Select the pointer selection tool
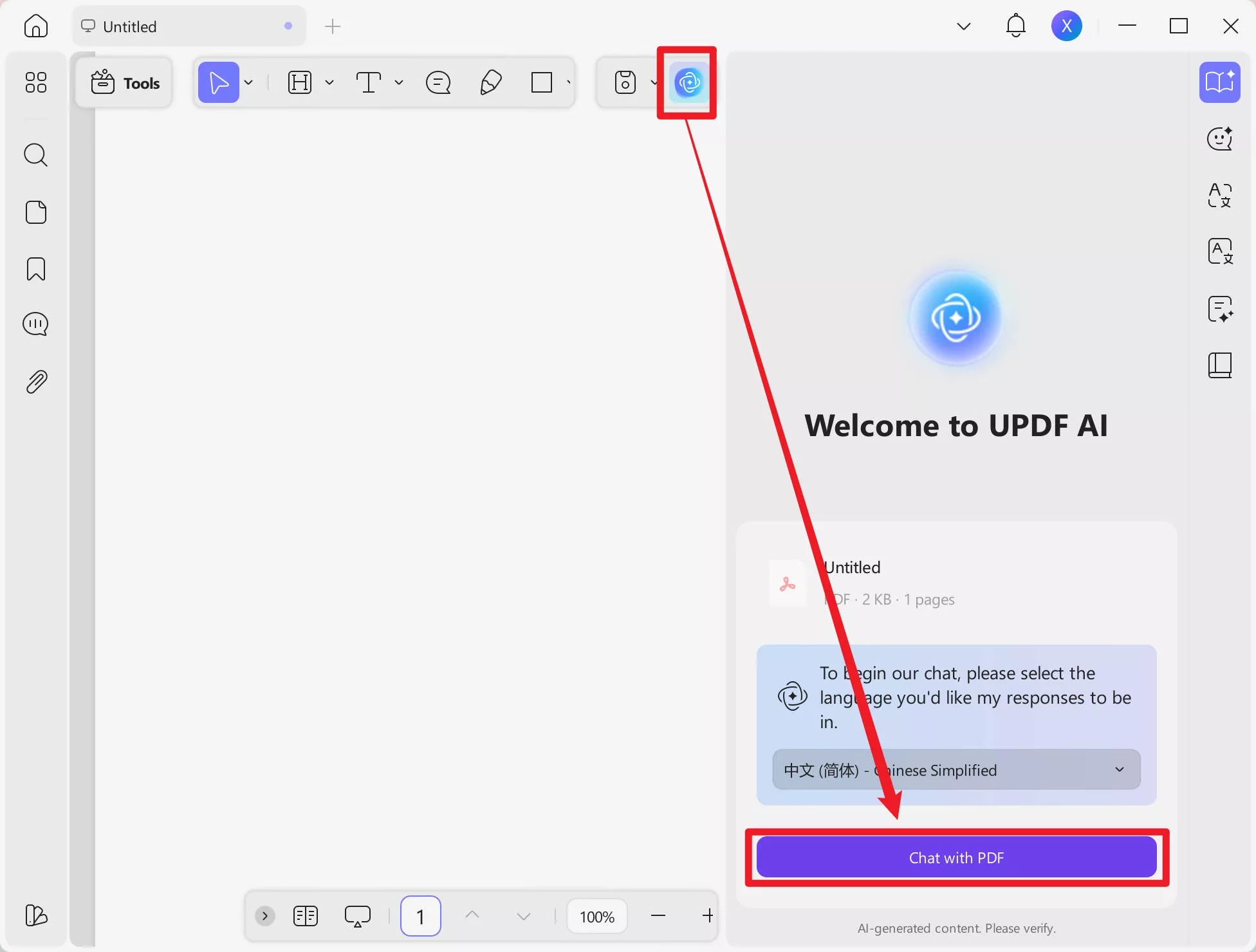This screenshot has width=1256, height=952. click(219, 82)
